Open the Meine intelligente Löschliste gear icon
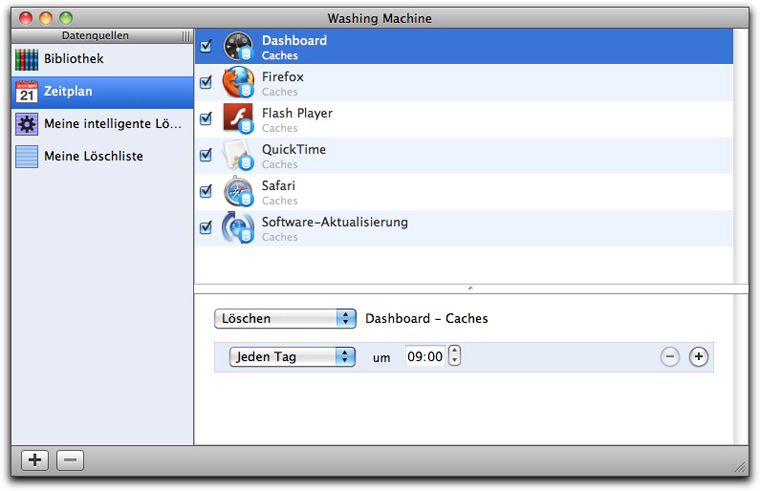This screenshot has width=760, height=491. coord(27,124)
